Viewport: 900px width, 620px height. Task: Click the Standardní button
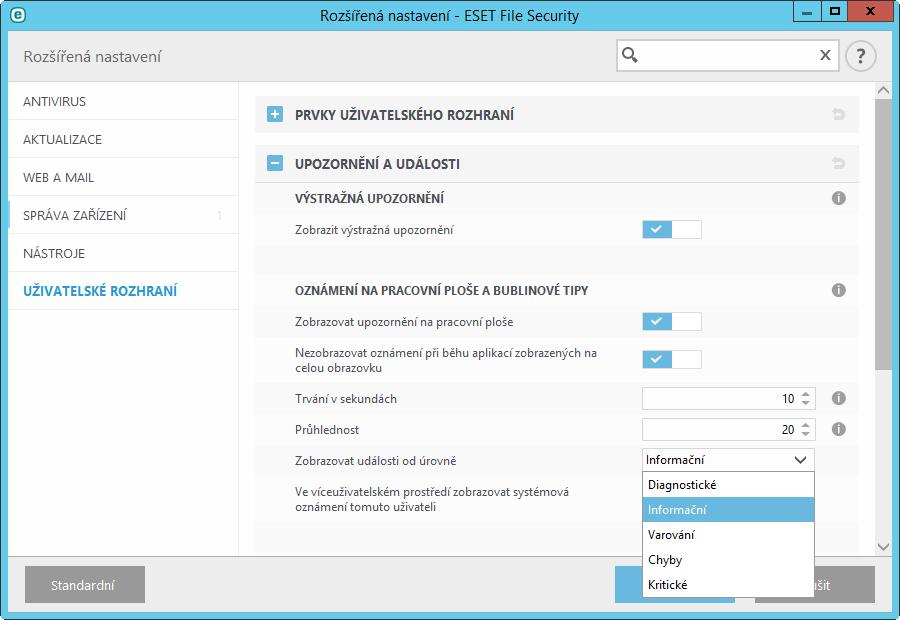84,584
